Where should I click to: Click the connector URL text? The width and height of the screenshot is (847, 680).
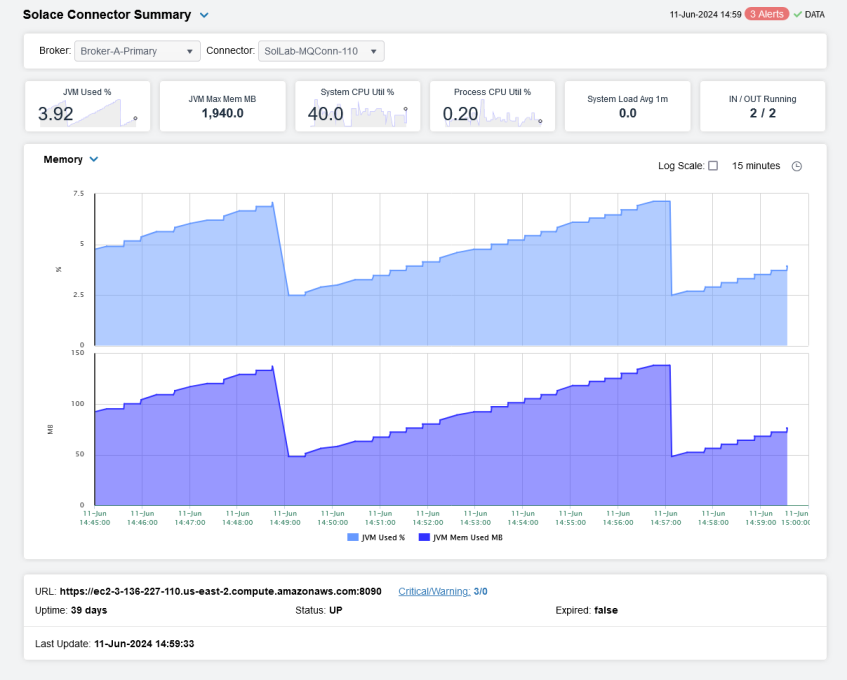click(220, 591)
